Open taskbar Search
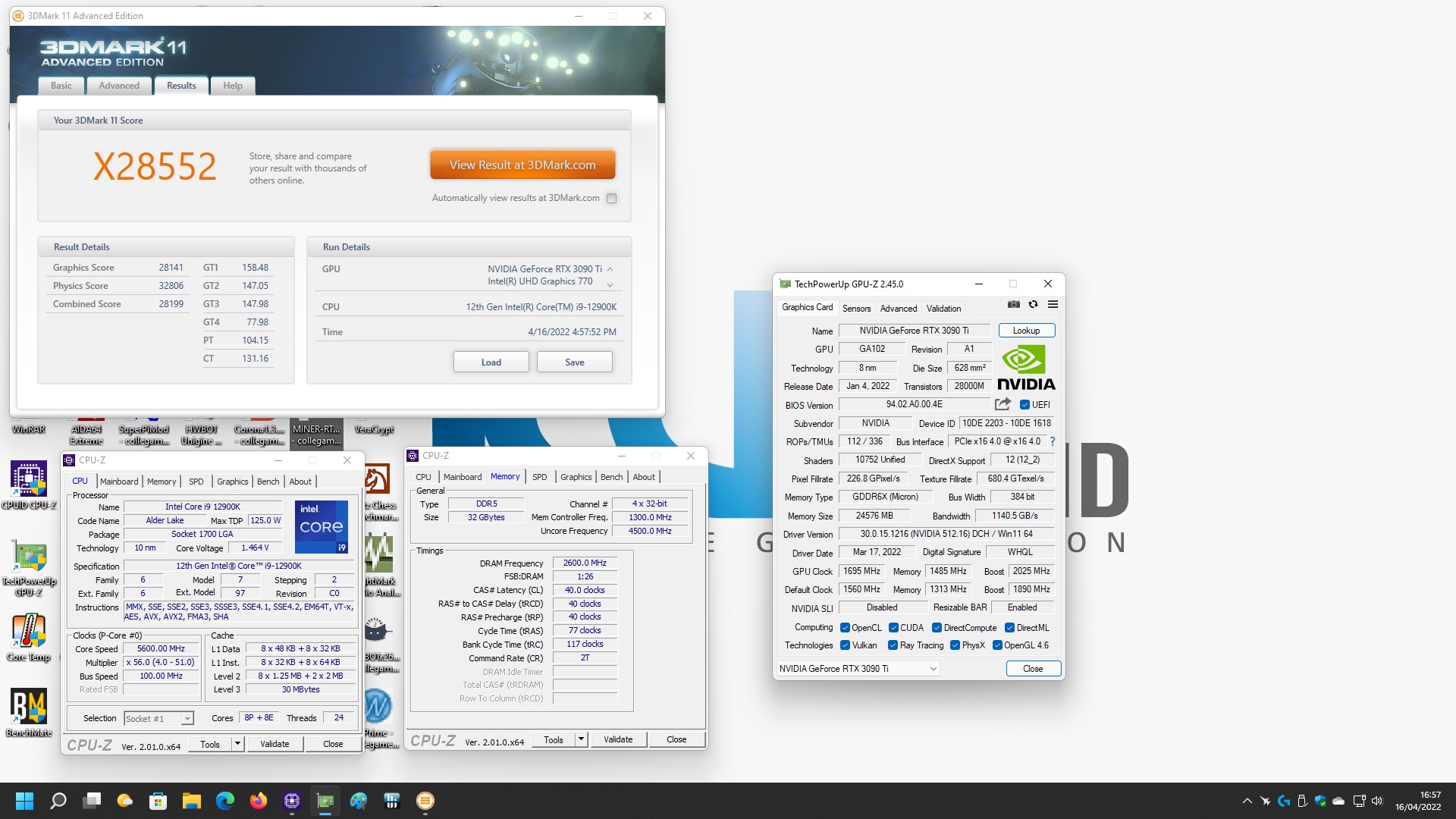 [58, 801]
